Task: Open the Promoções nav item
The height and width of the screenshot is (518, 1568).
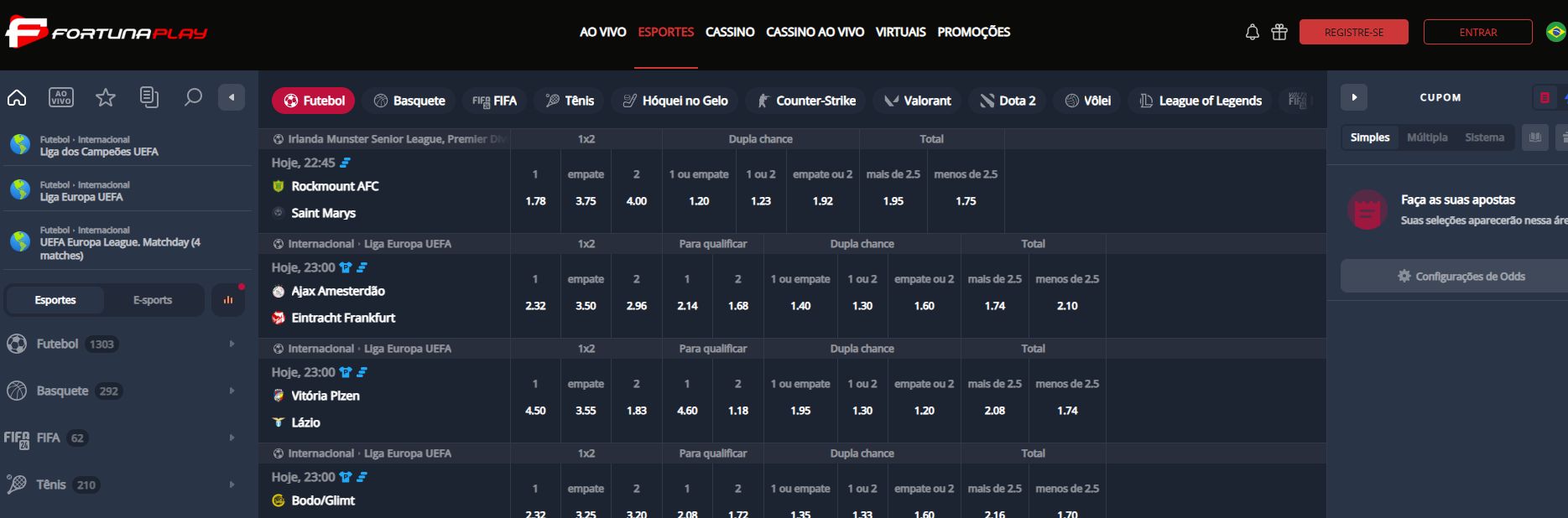Action: click(x=974, y=32)
